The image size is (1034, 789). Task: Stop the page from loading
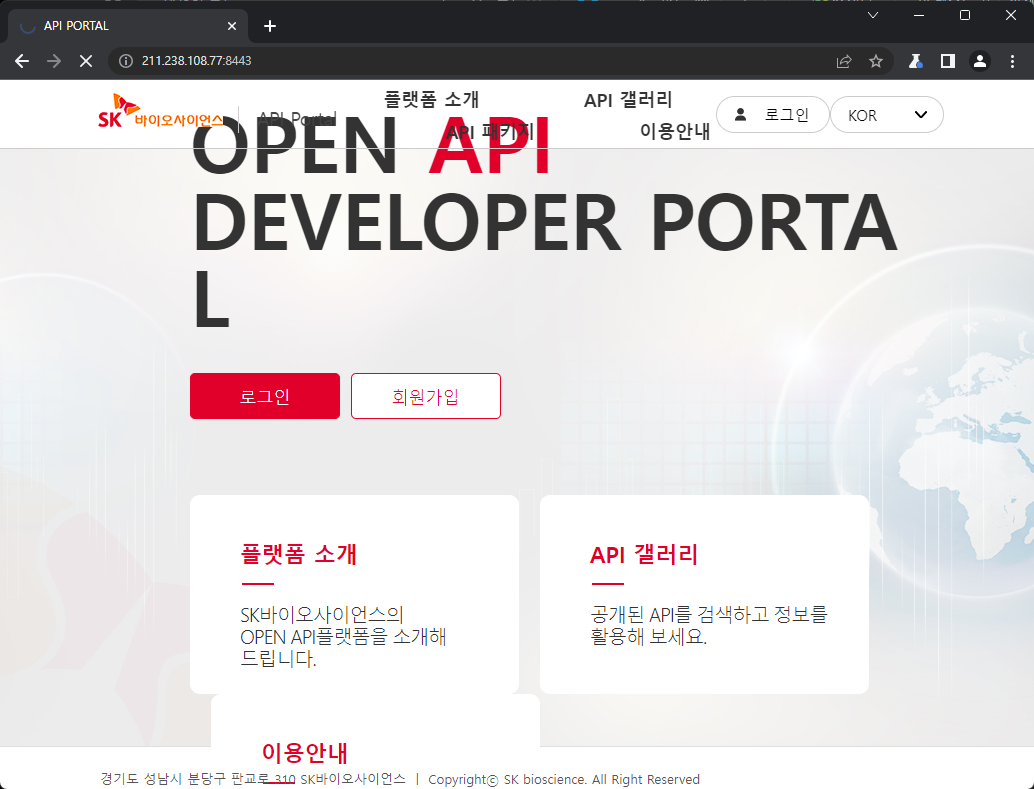coord(85,61)
